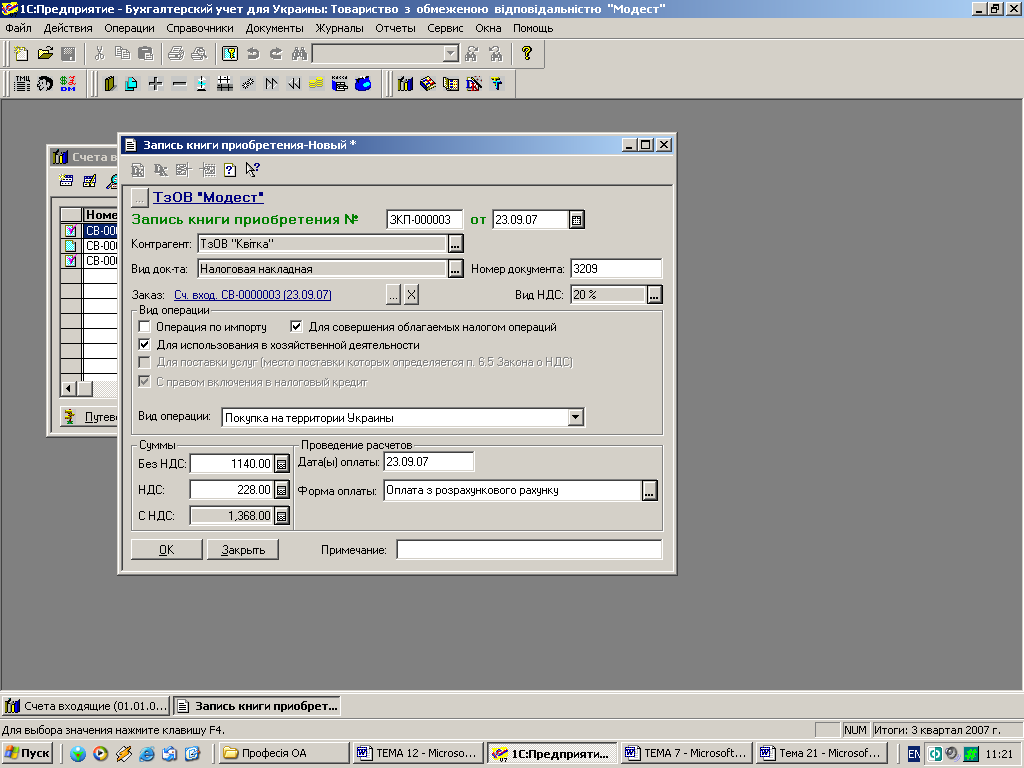Click the Undo arrow icon in the toolbar
The width and height of the screenshot is (1024, 768).
coord(253,54)
